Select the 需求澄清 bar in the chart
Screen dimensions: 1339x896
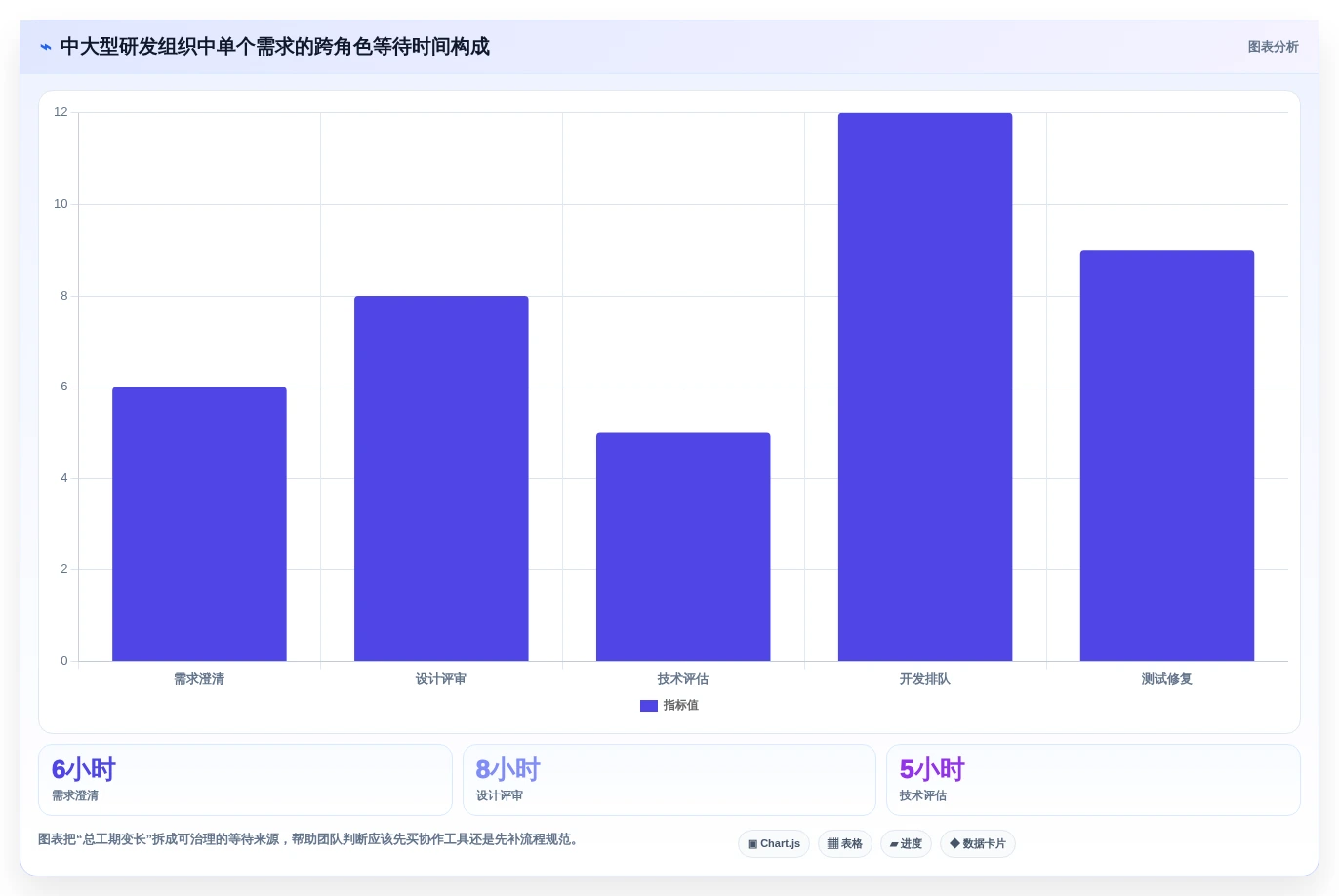click(x=199, y=524)
